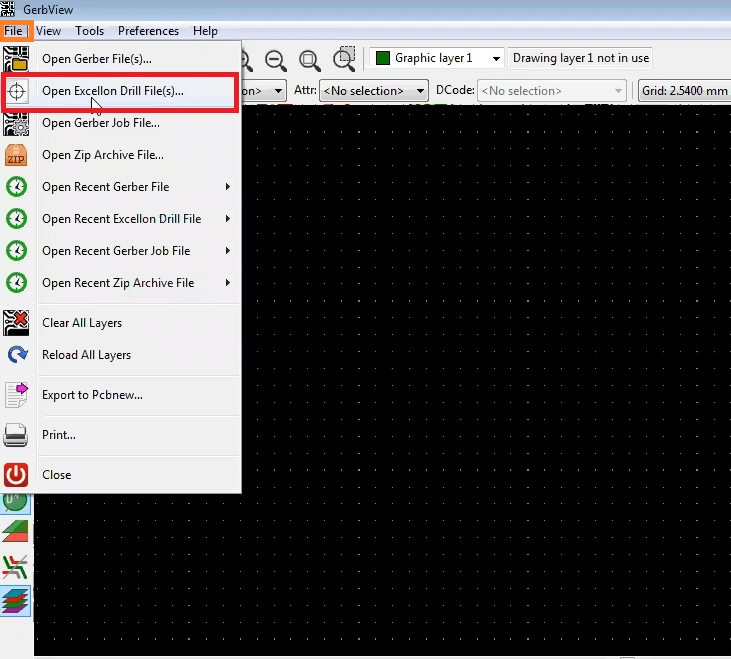Viewport: 731px width, 659px height.
Task: Open the Help menu
Action: pyautogui.click(x=205, y=31)
